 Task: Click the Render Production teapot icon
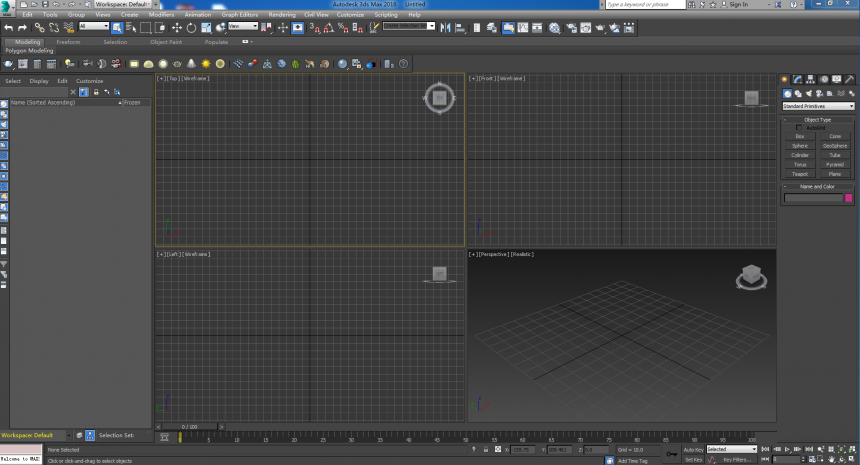coord(600,27)
